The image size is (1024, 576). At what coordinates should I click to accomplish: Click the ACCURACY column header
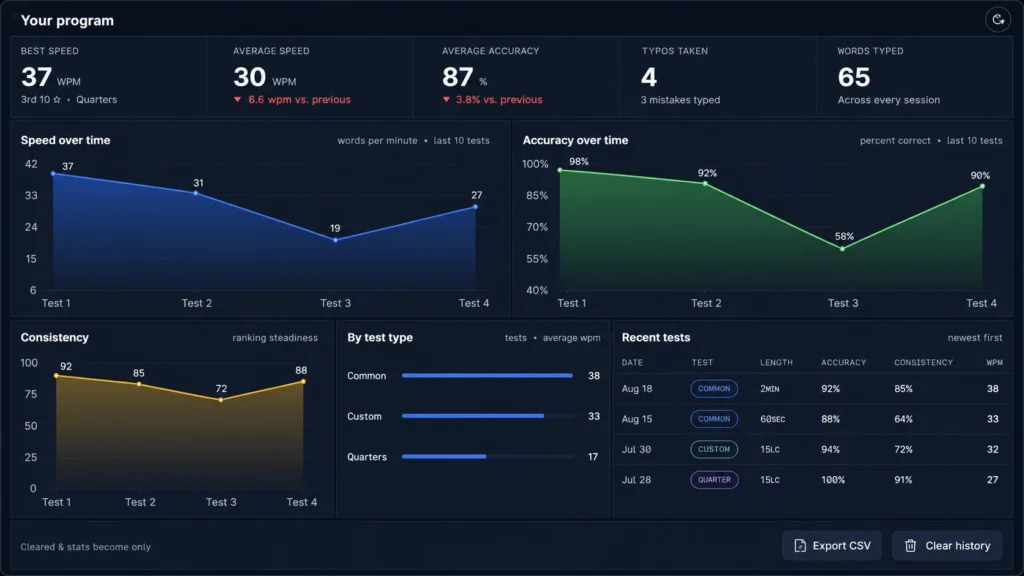click(x=844, y=362)
